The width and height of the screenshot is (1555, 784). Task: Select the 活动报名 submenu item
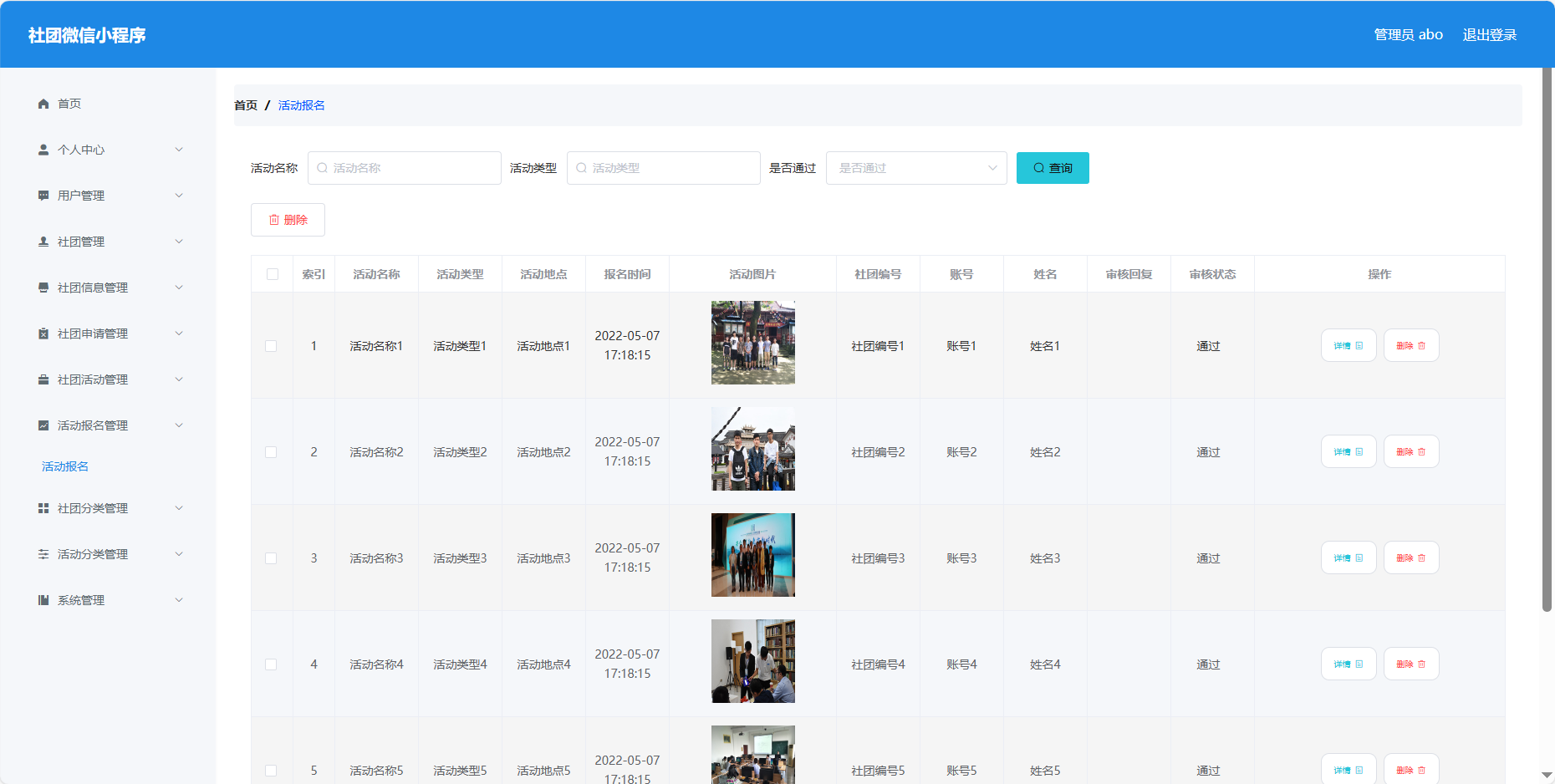(65, 466)
